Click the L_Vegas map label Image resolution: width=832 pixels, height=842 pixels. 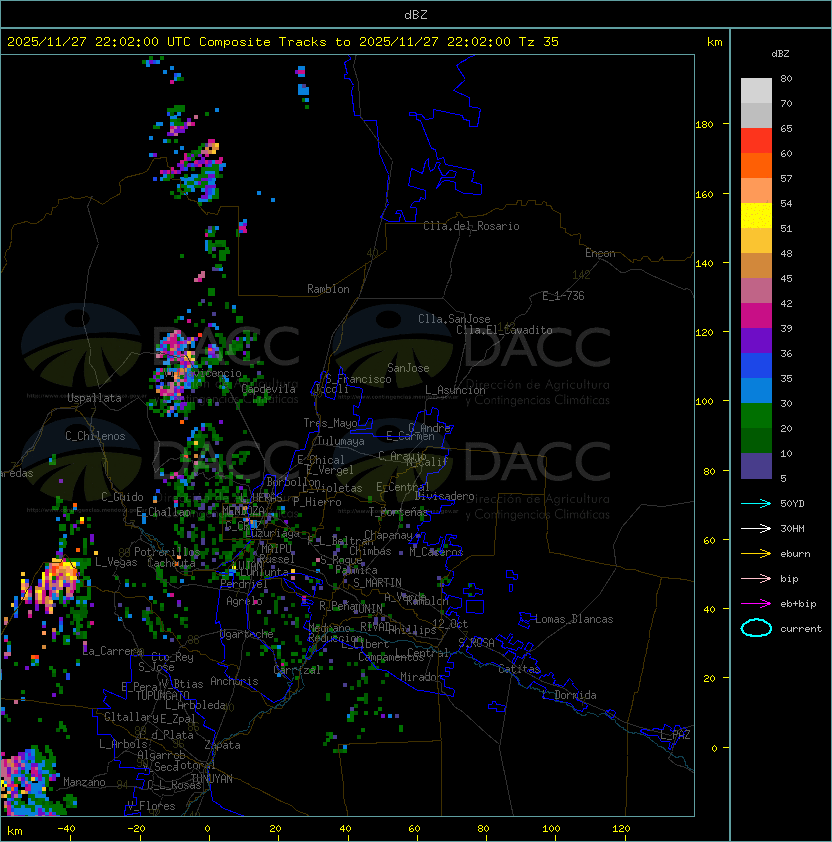(x=116, y=562)
